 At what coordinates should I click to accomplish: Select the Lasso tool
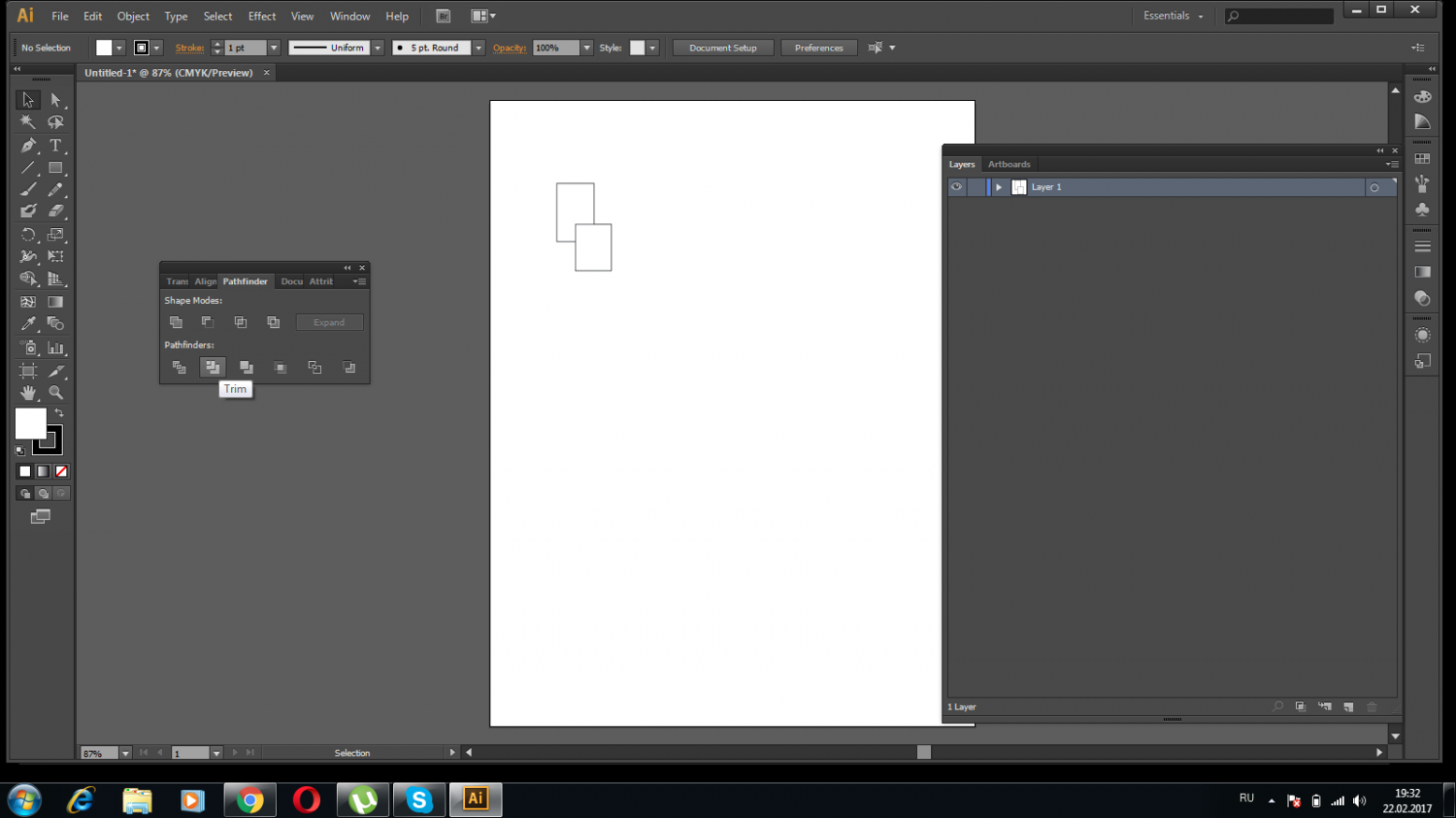point(55,122)
